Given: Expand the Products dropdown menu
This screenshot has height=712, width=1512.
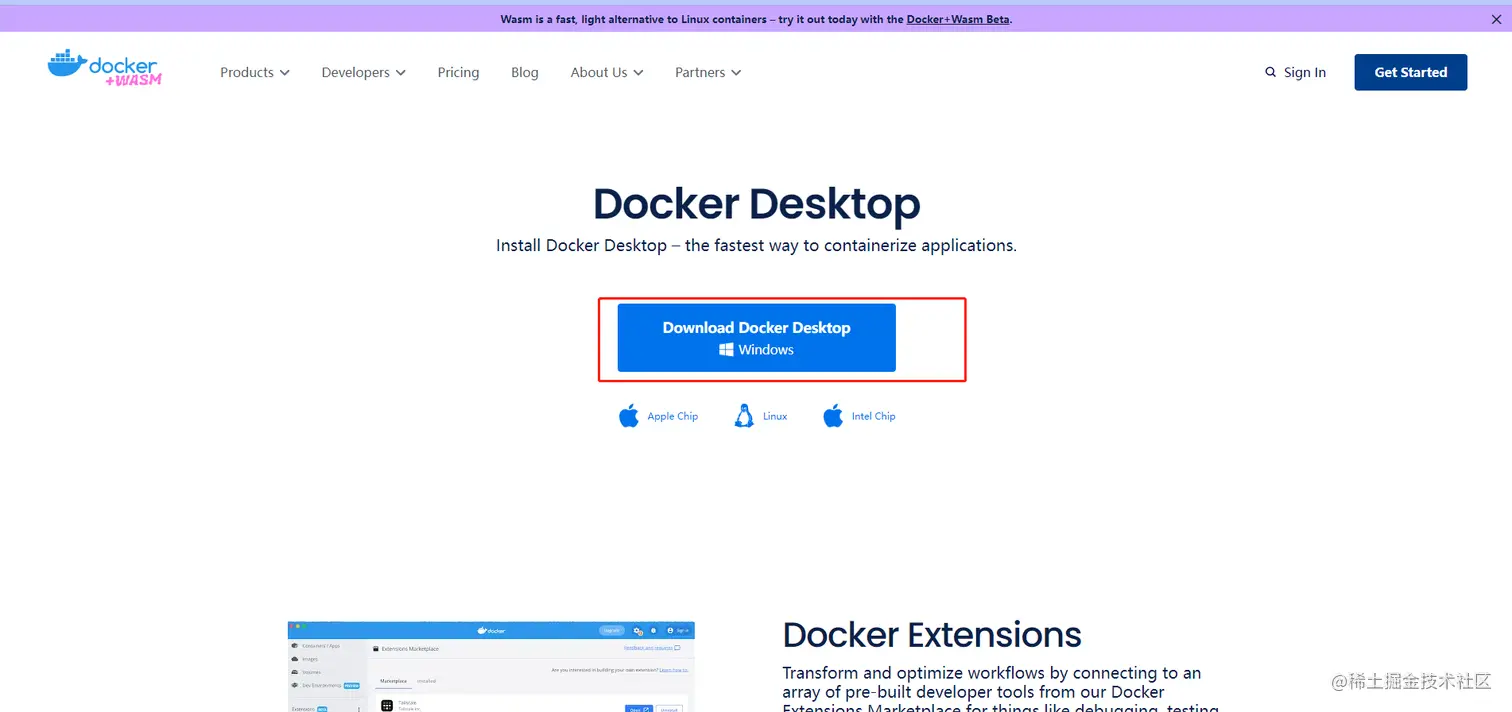Looking at the screenshot, I should (x=255, y=72).
